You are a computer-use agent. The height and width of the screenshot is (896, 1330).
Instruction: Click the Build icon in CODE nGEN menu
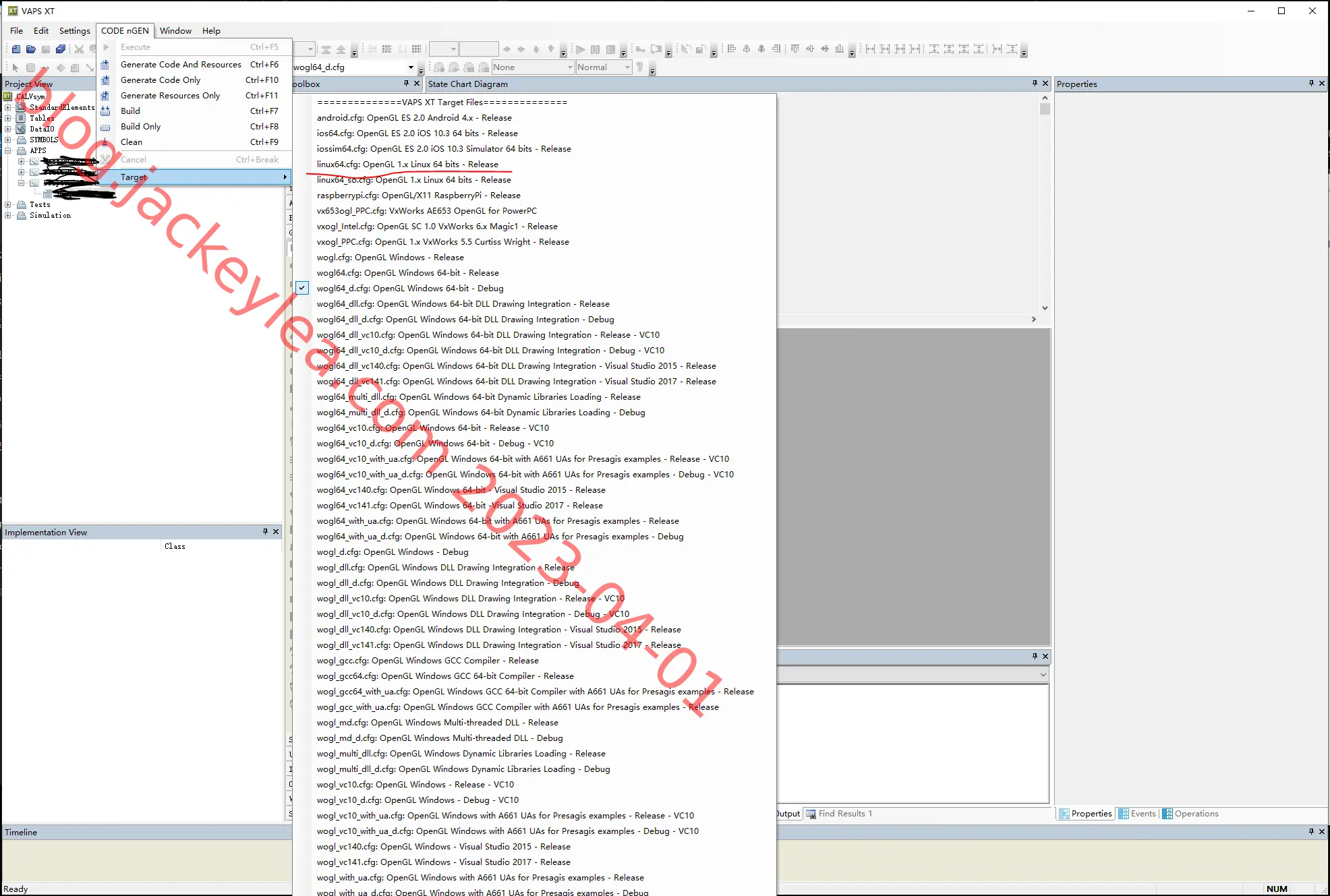click(105, 111)
